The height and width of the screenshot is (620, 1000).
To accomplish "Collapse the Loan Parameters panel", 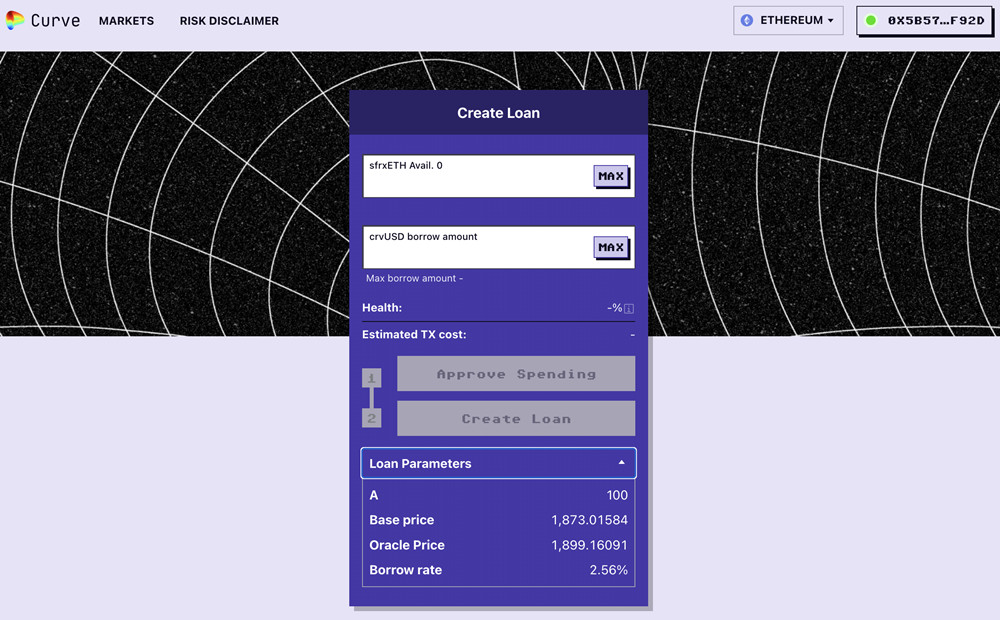I will (498, 463).
